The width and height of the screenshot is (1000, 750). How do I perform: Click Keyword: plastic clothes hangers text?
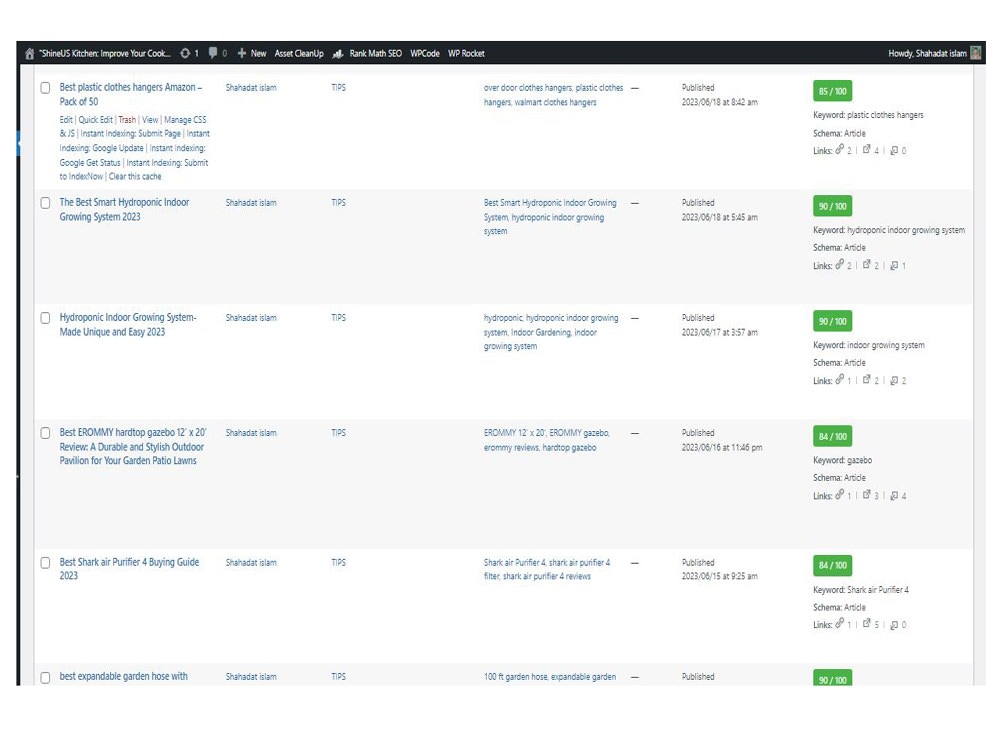pyautogui.click(x=868, y=115)
